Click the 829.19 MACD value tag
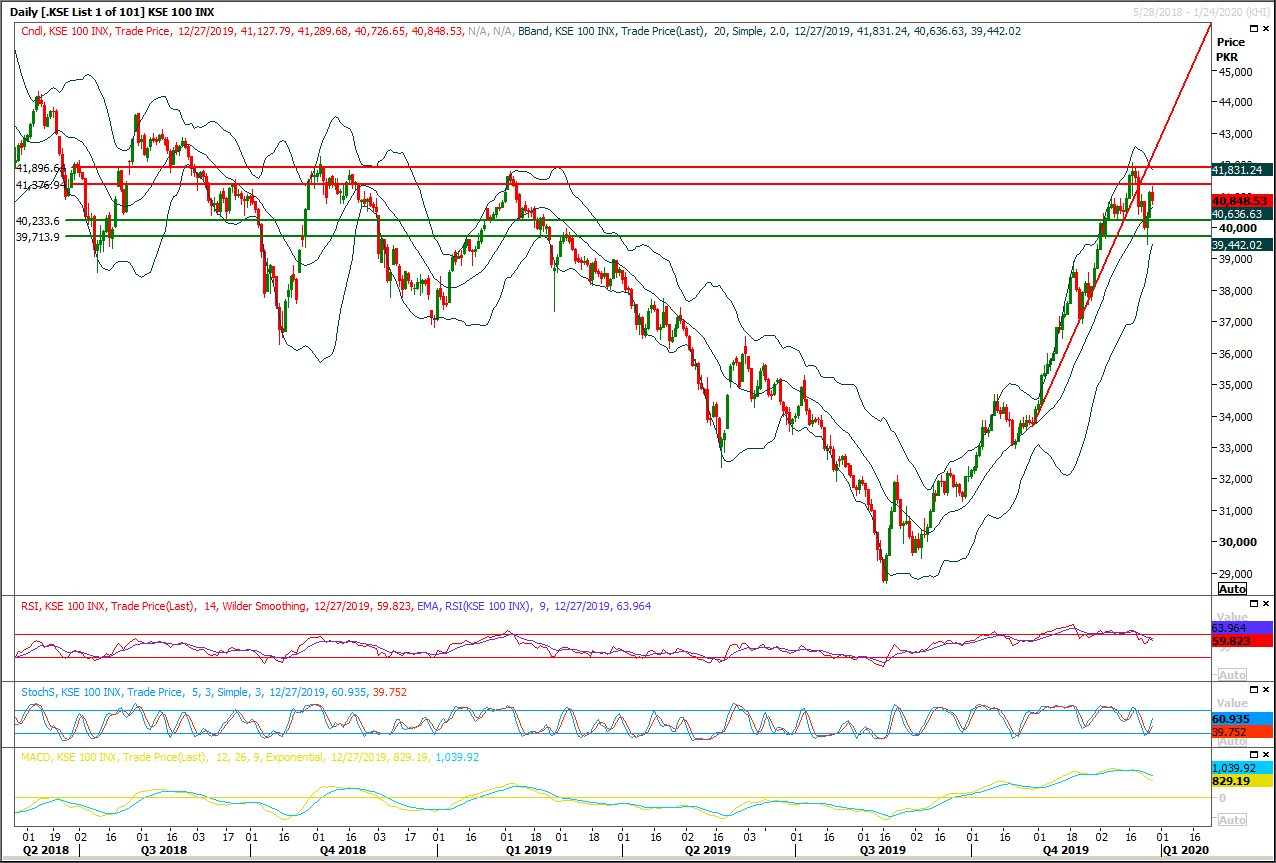The height and width of the screenshot is (863, 1276). pyautogui.click(x=1241, y=781)
